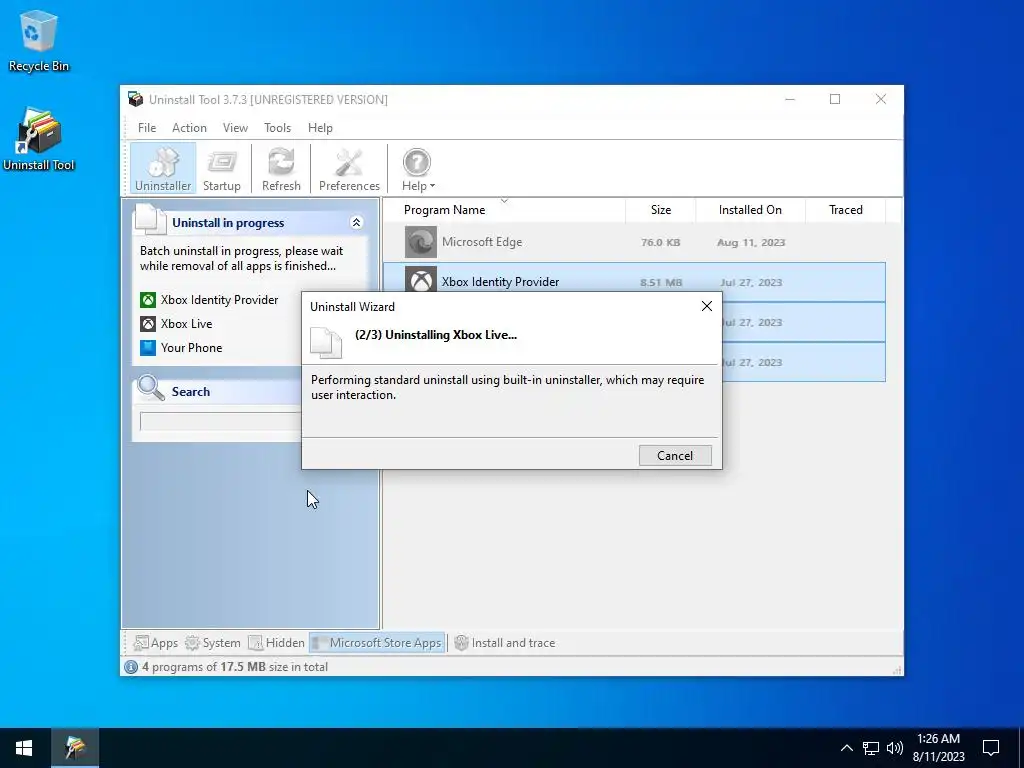Image resolution: width=1024 pixels, height=768 pixels.
Task: Open the Recycle Bin desktop icon
Action: [x=39, y=40]
